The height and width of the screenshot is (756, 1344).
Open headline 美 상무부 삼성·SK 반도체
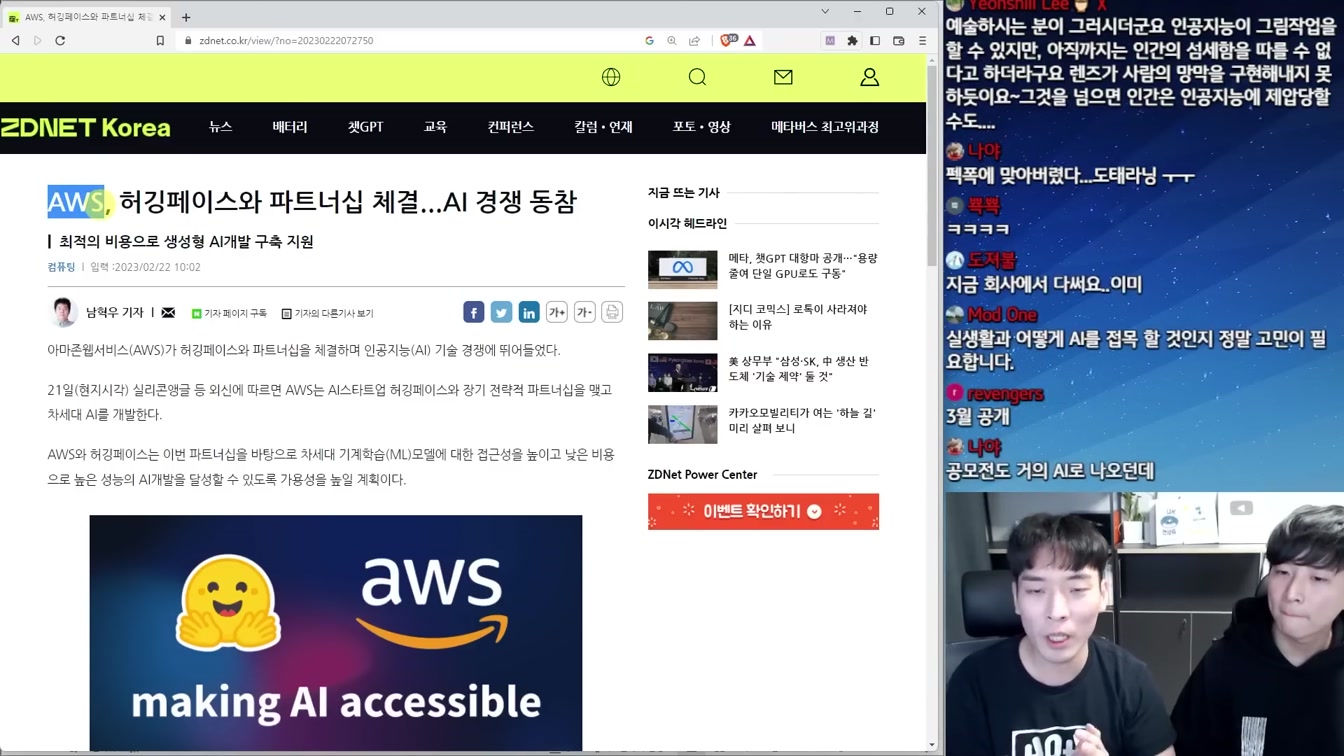pos(798,368)
